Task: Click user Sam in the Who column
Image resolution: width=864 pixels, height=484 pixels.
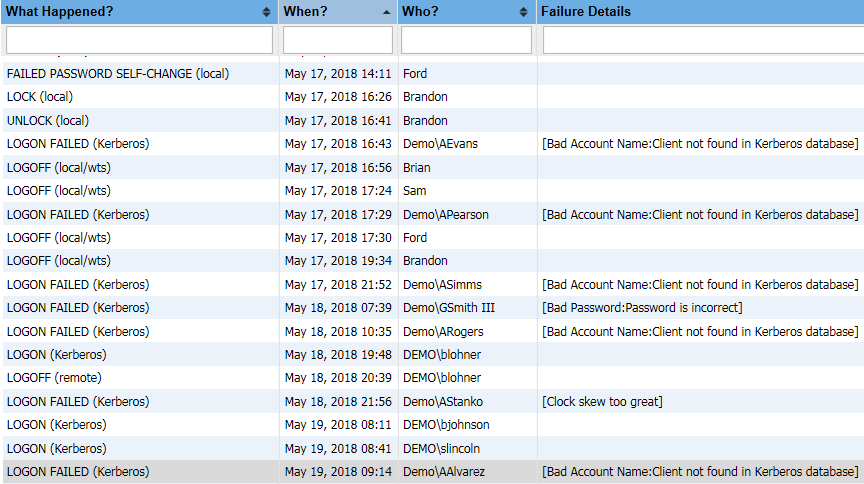Action: [x=414, y=191]
